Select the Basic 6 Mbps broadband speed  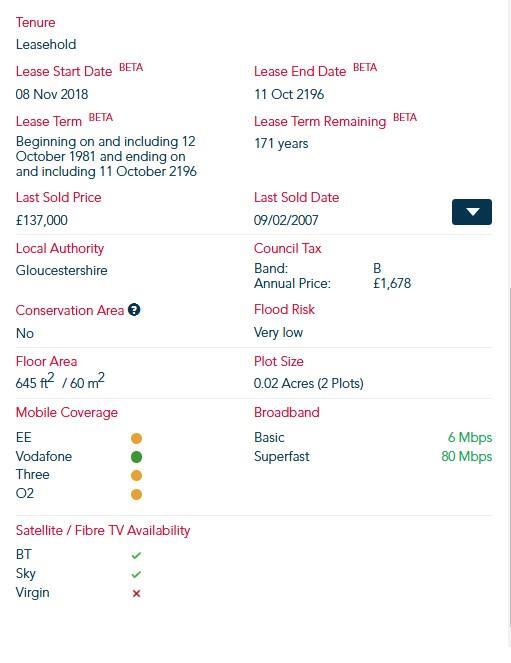(x=470, y=438)
